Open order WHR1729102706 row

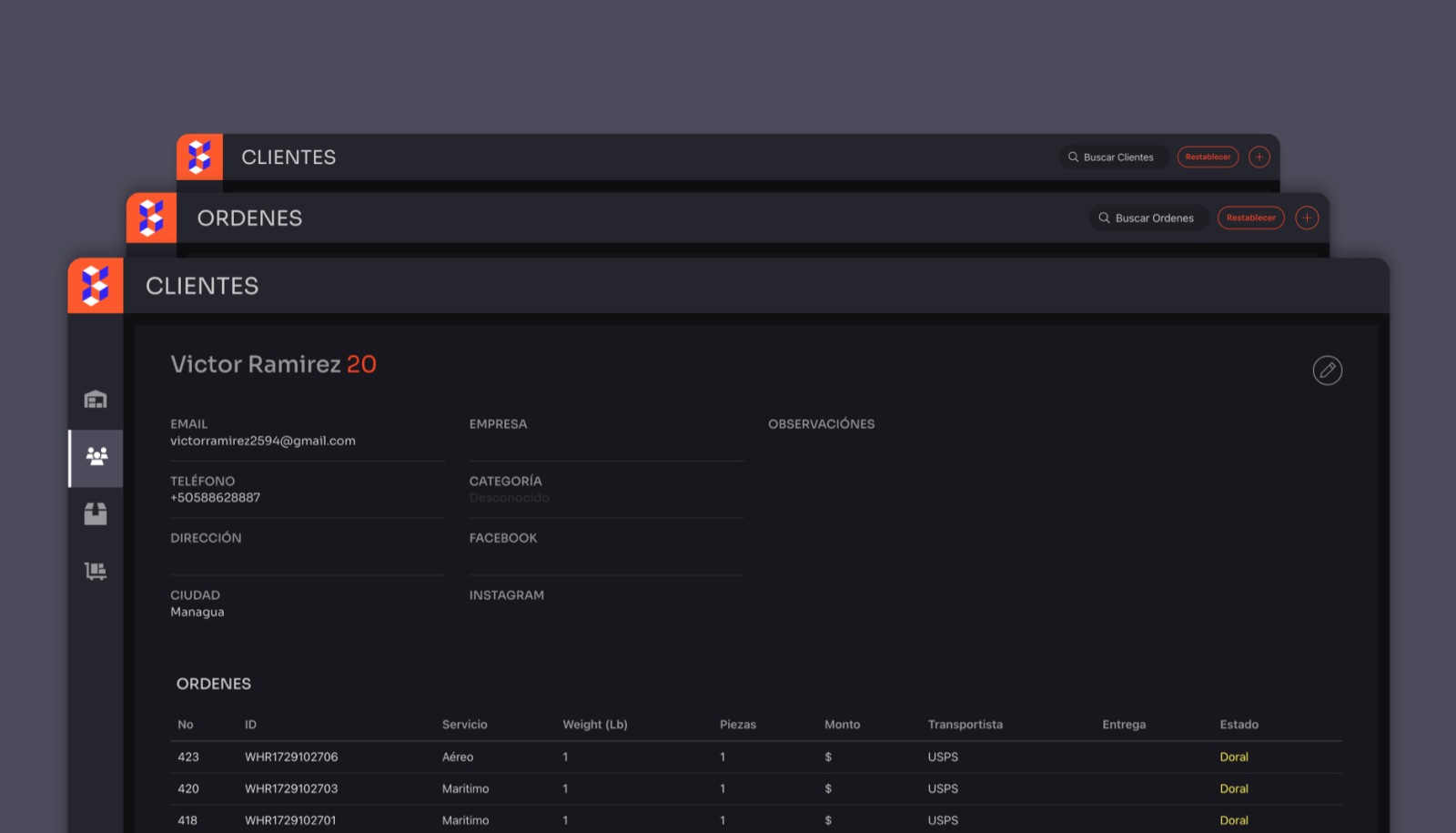[x=291, y=757]
